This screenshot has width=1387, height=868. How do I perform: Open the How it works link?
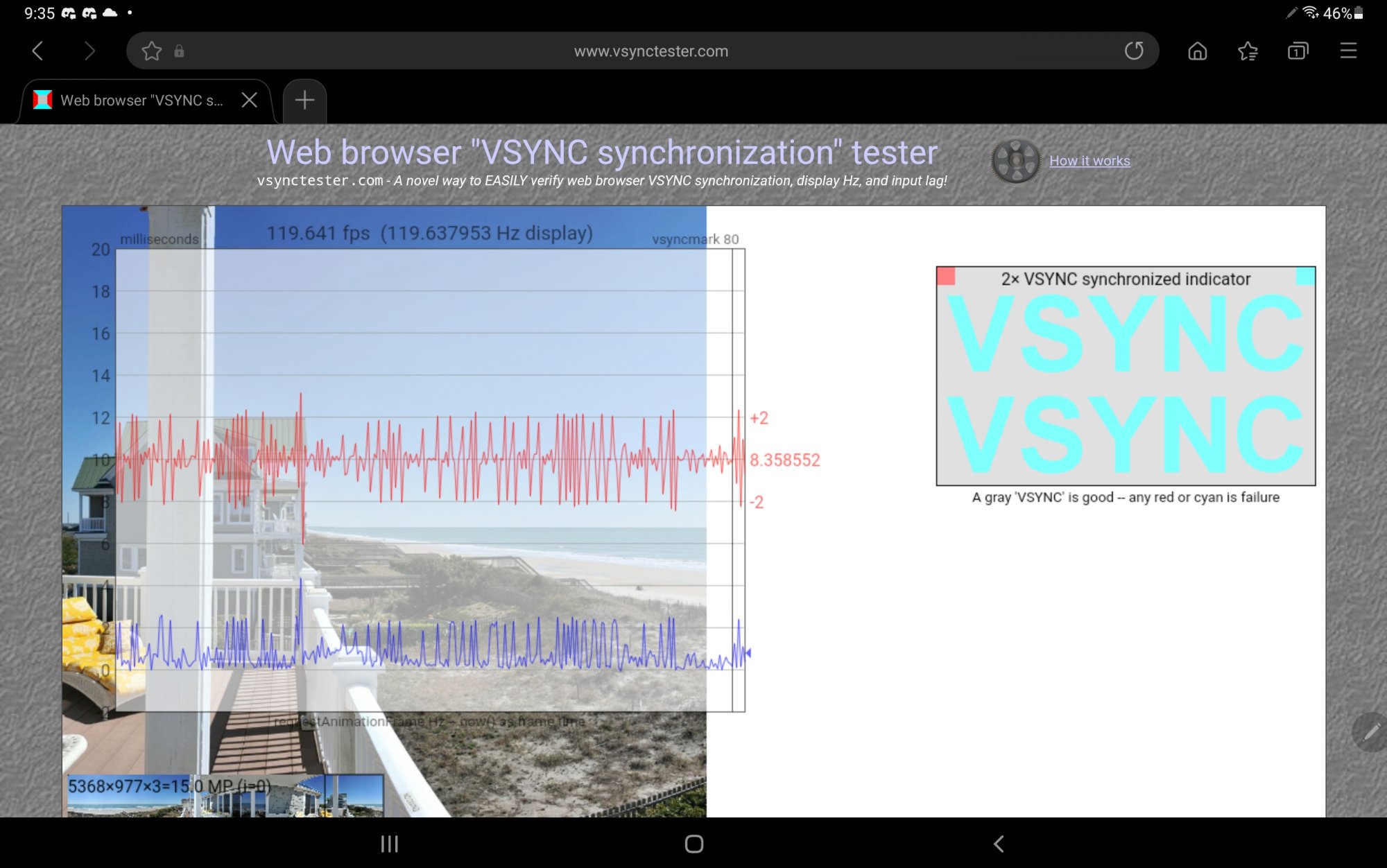pyautogui.click(x=1089, y=161)
